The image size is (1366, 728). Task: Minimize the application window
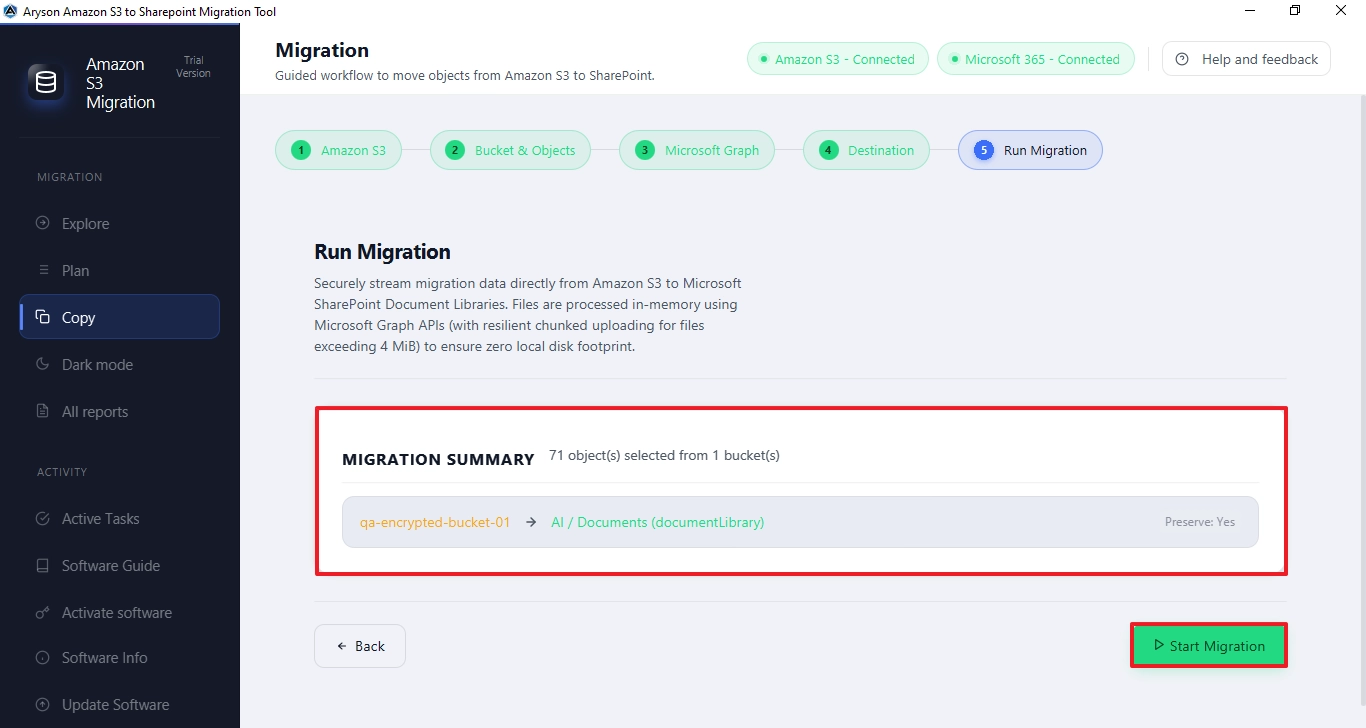point(1250,11)
